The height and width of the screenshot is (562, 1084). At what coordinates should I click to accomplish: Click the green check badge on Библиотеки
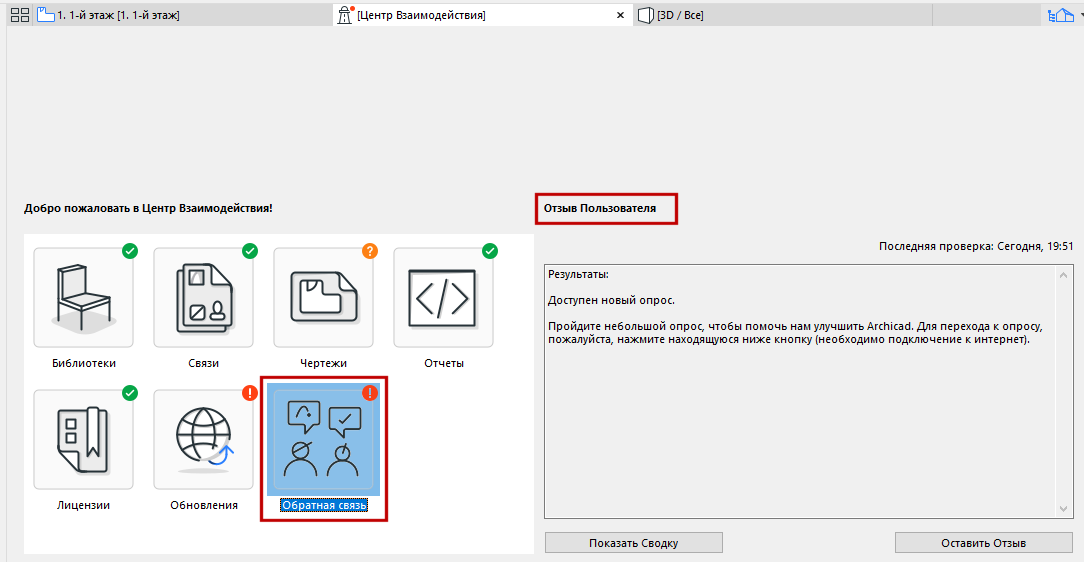pyautogui.click(x=130, y=251)
